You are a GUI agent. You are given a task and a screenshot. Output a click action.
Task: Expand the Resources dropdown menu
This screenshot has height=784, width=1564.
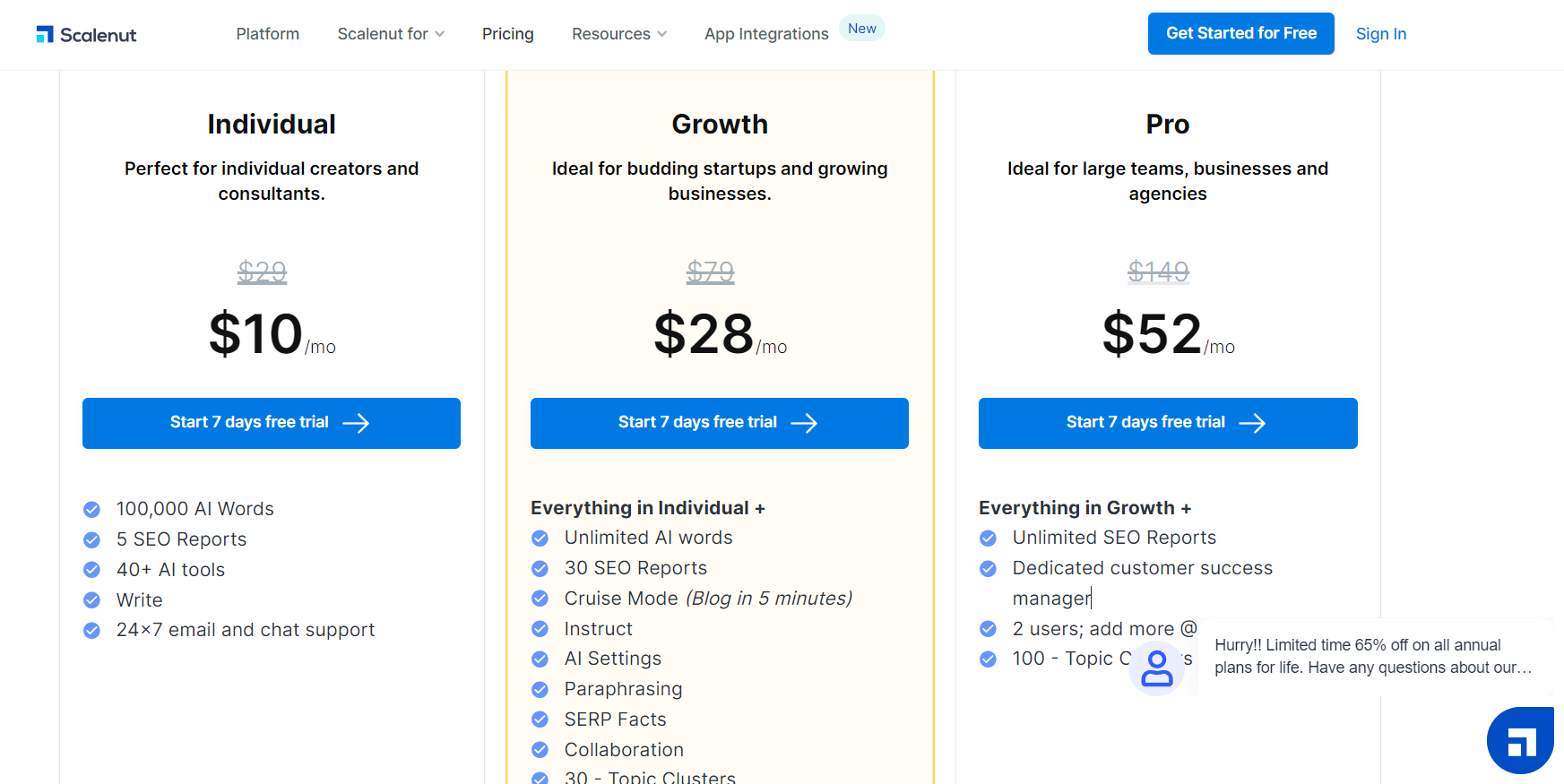point(619,34)
